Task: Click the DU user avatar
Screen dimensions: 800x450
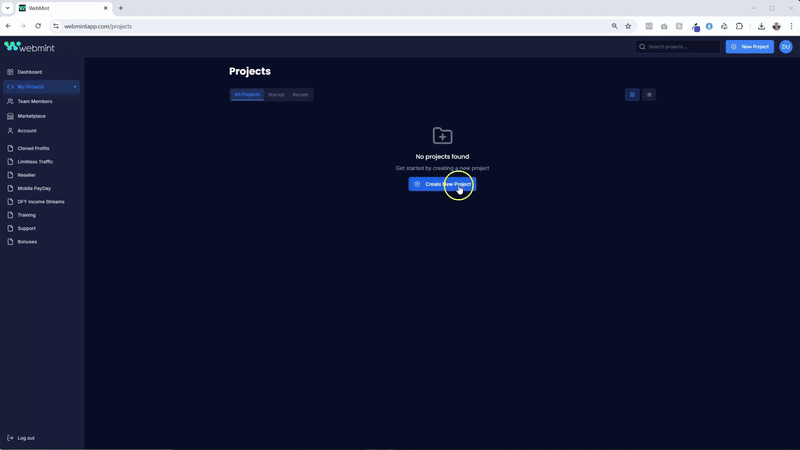Action: coord(786,47)
